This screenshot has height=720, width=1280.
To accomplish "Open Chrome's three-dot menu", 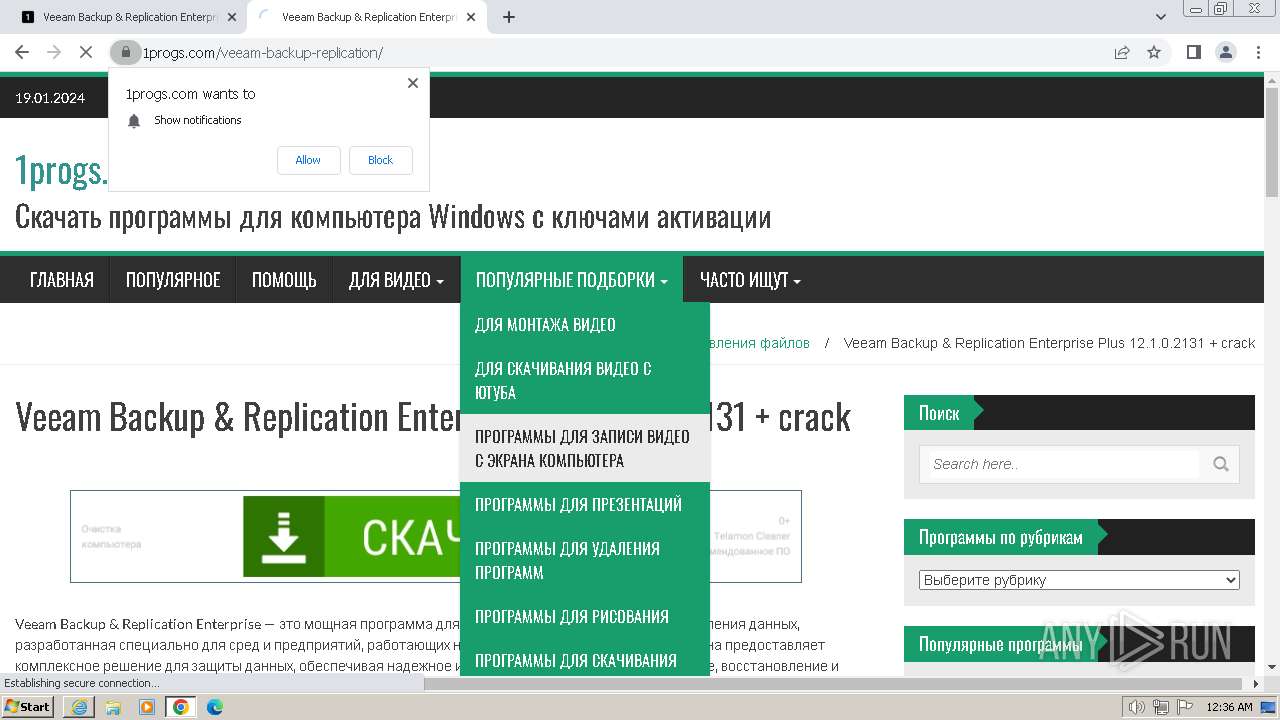I will tap(1258, 52).
